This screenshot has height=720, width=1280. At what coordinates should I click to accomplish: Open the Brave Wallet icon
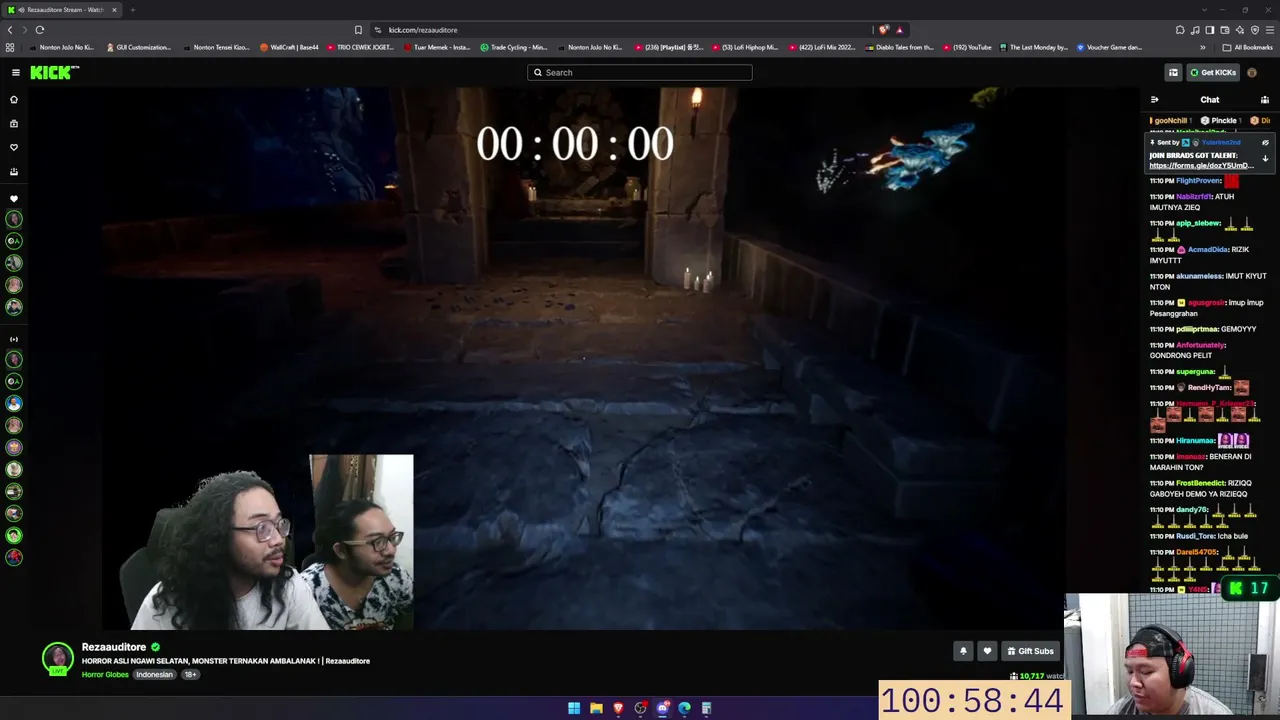1225,30
